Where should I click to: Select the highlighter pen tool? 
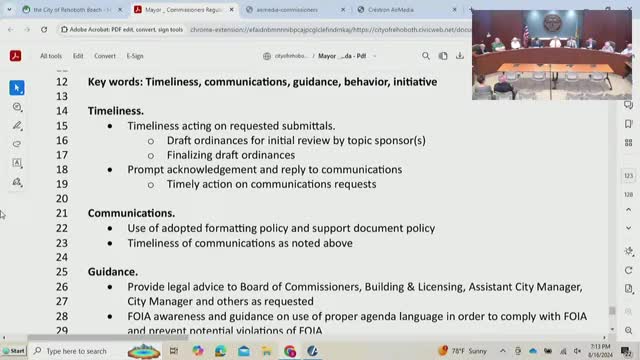[17, 126]
